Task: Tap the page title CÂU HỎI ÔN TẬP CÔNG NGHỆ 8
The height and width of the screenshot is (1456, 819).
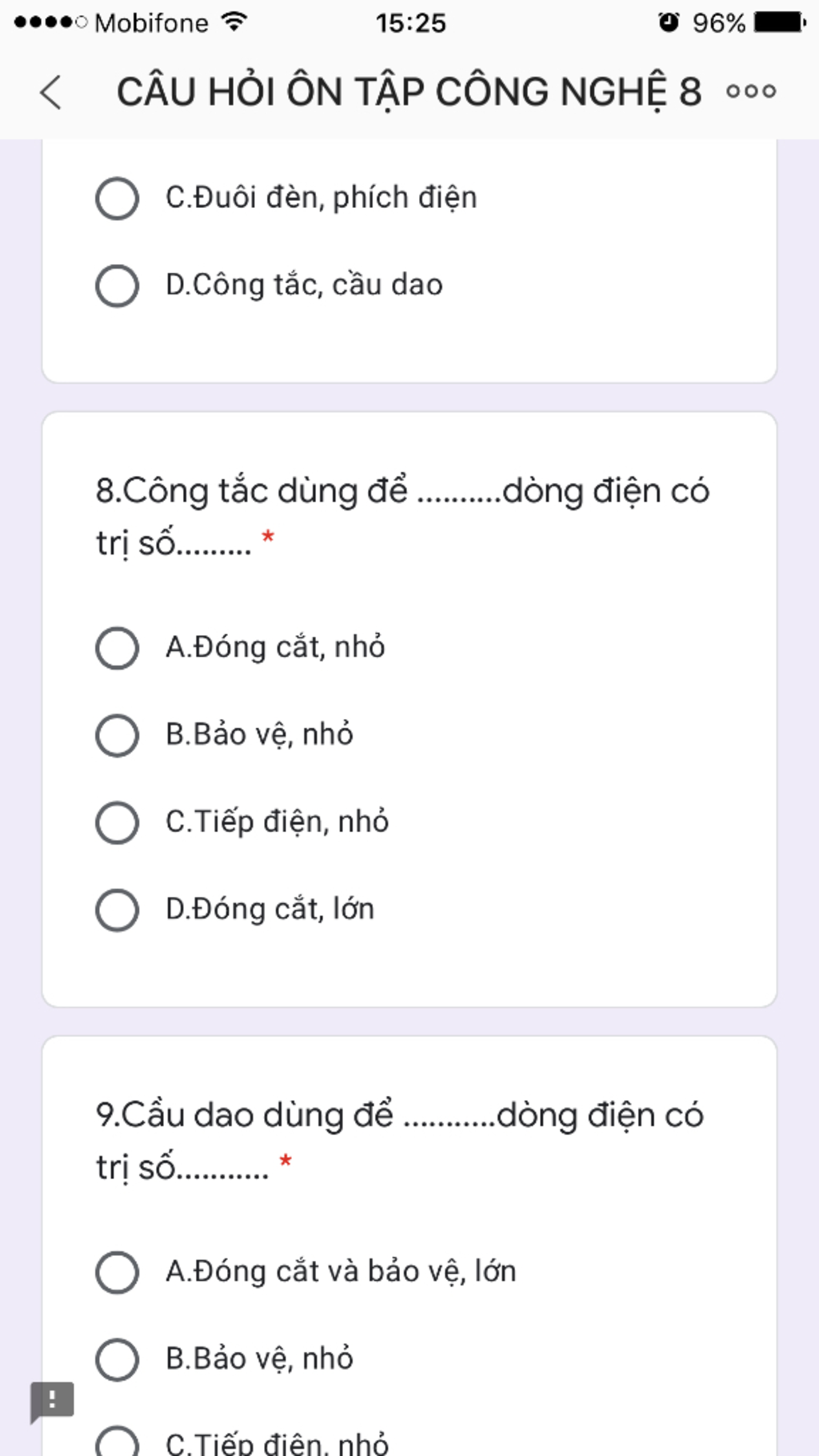Action: pyautogui.click(x=409, y=92)
